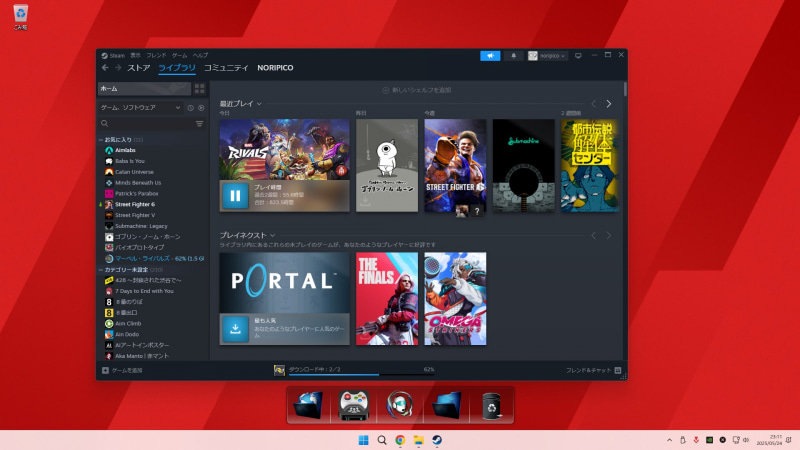Open advanced filter options icon in search bar
Viewport: 800px width, 450px height.
[199, 123]
